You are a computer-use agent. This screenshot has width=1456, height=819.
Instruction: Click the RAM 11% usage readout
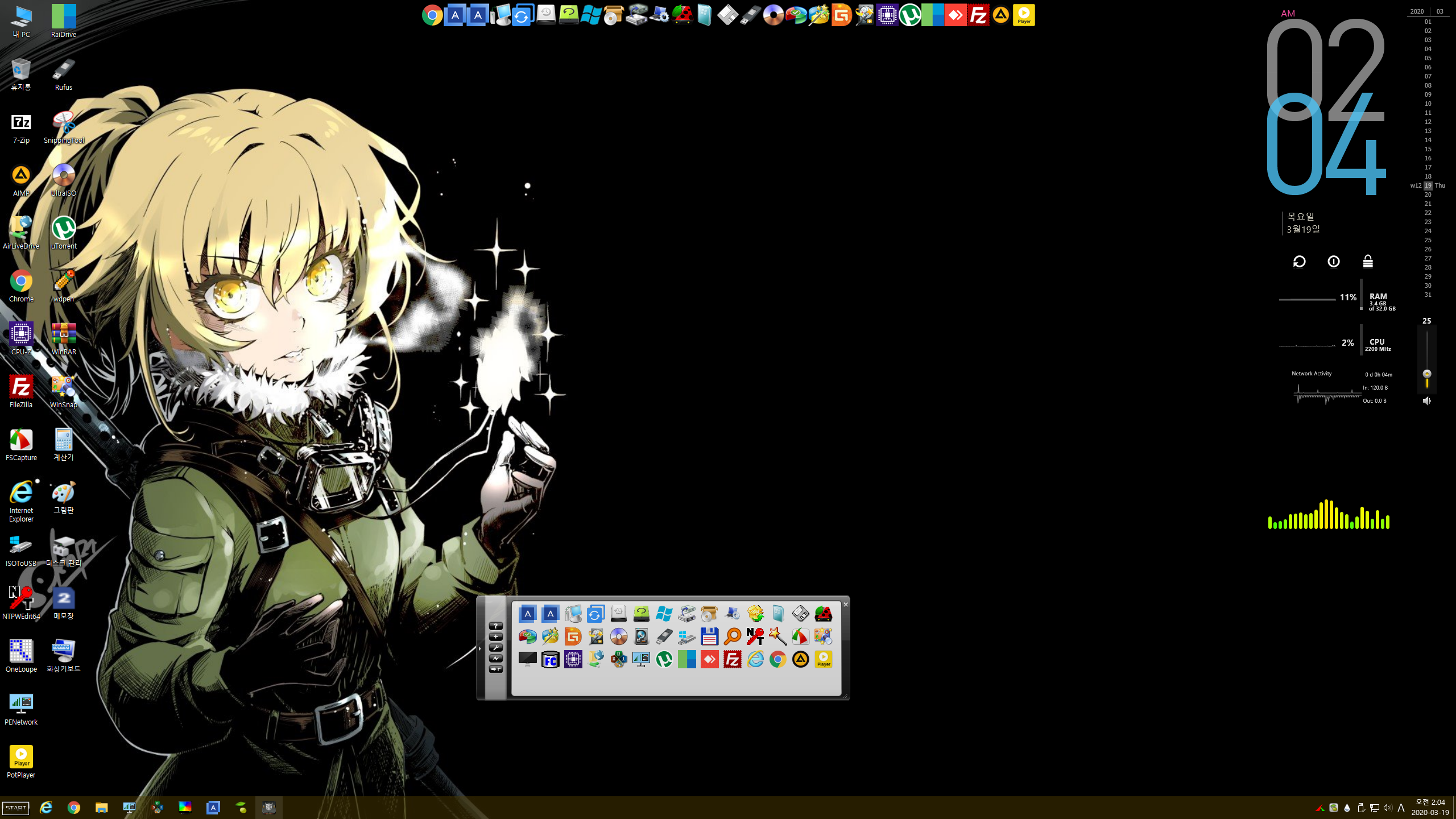(x=1348, y=297)
